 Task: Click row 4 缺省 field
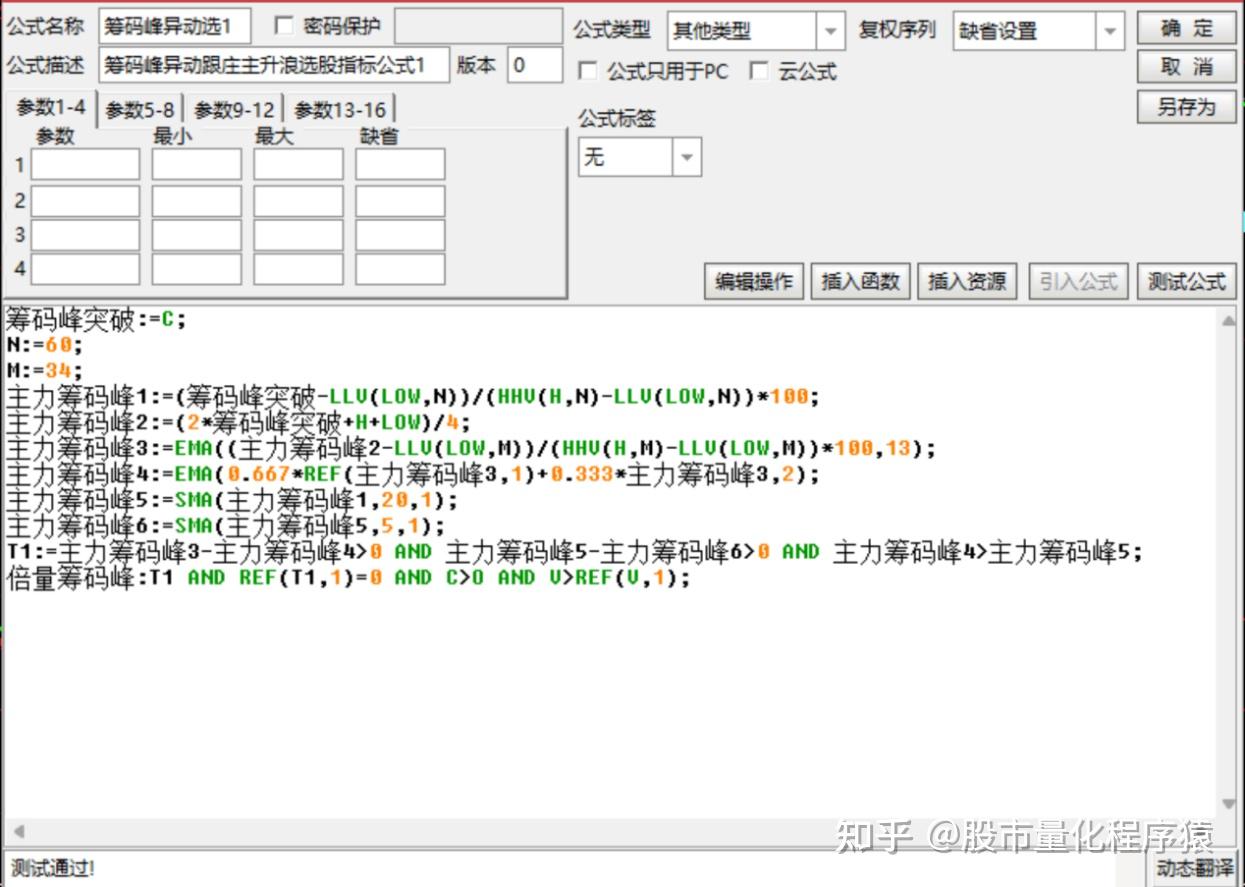click(x=400, y=269)
